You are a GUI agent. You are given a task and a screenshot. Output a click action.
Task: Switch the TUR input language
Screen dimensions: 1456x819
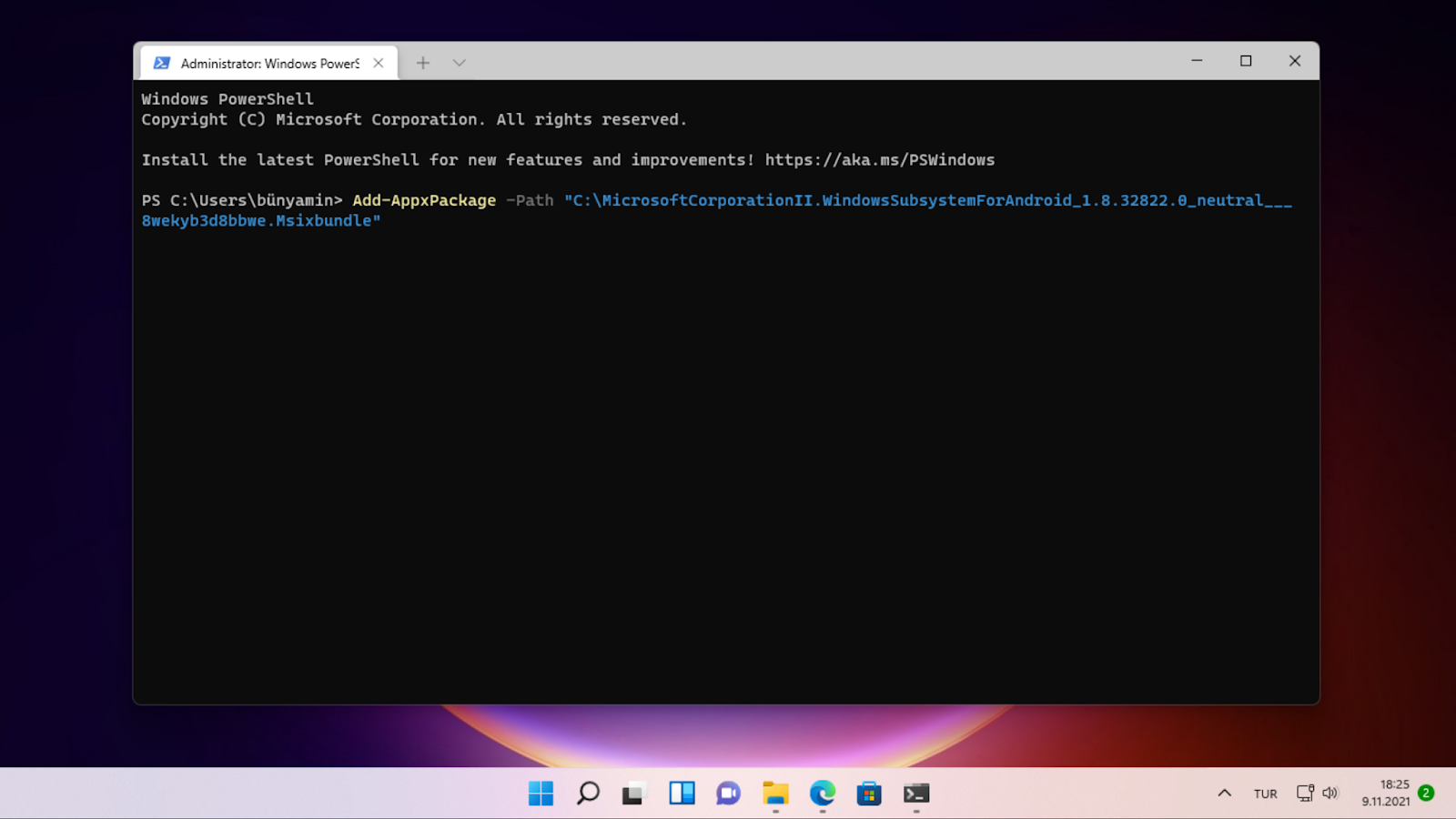(x=1265, y=794)
